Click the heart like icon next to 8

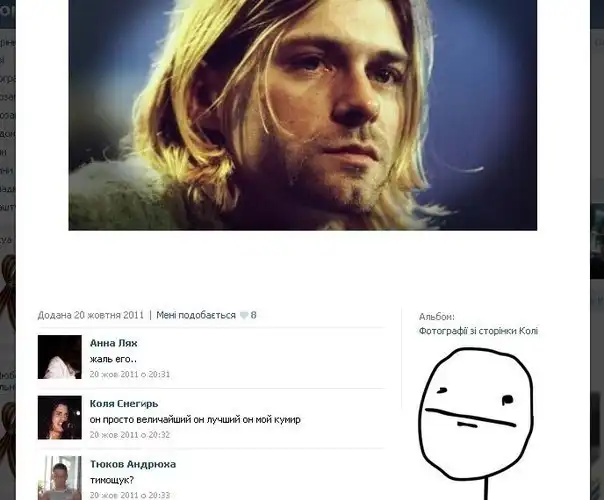[244, 315]
